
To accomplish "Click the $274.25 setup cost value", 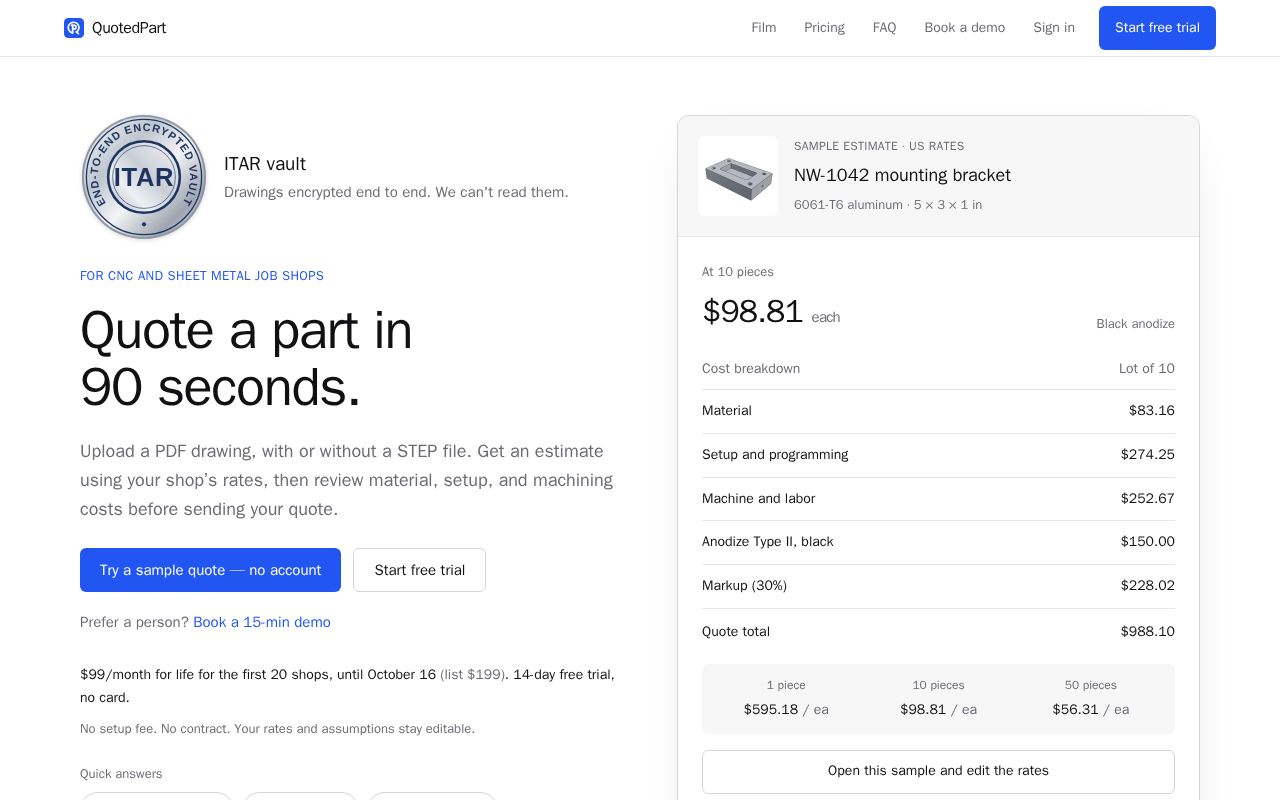I will coord(1147,455).
